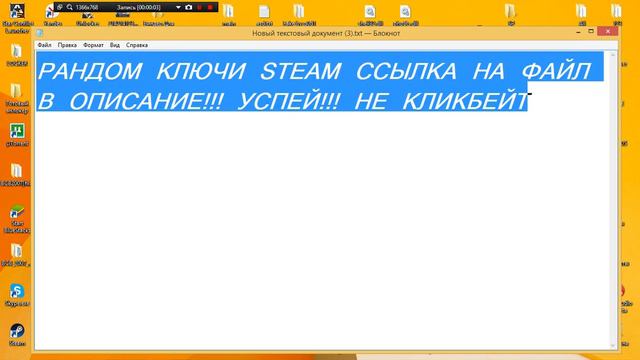Click the camera screenshot icon on recorder bar
Image resolution: width=640 pixels, height=360 pixels.
tap(189, 7)
